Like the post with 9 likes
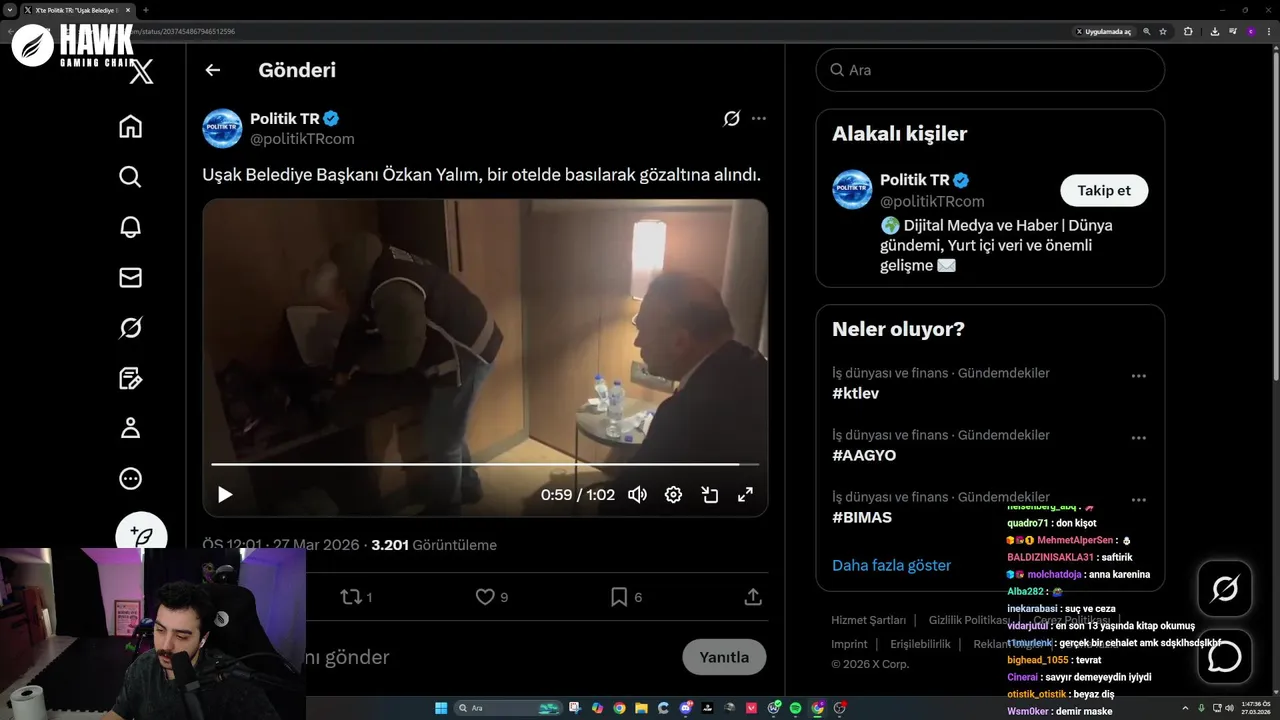The height and width of the screenshot is (720, 1280). point(491,597)
